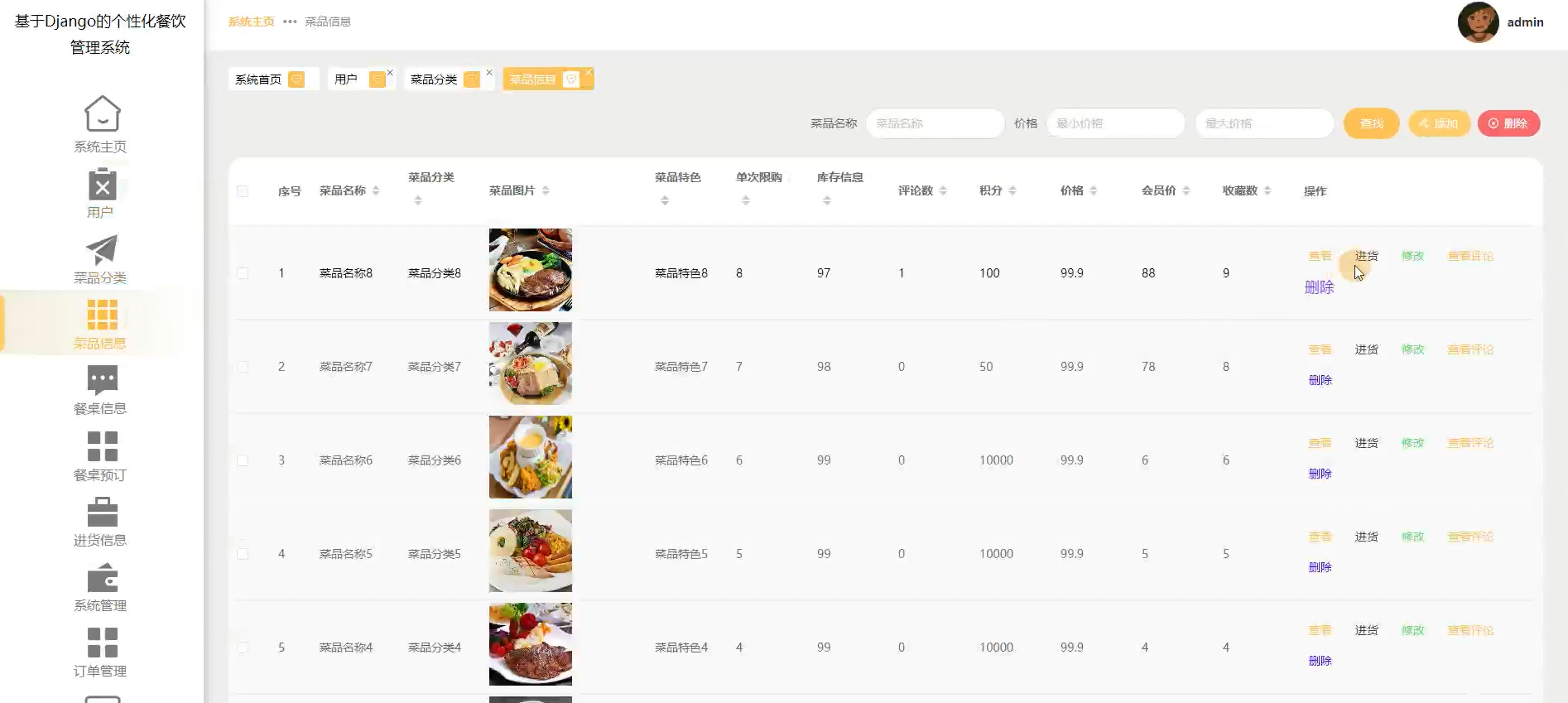The width and height of the screenshot is (1568, 703).
Task: Open 系统主页 house icon in sidebar
Action: pos(102,113)
